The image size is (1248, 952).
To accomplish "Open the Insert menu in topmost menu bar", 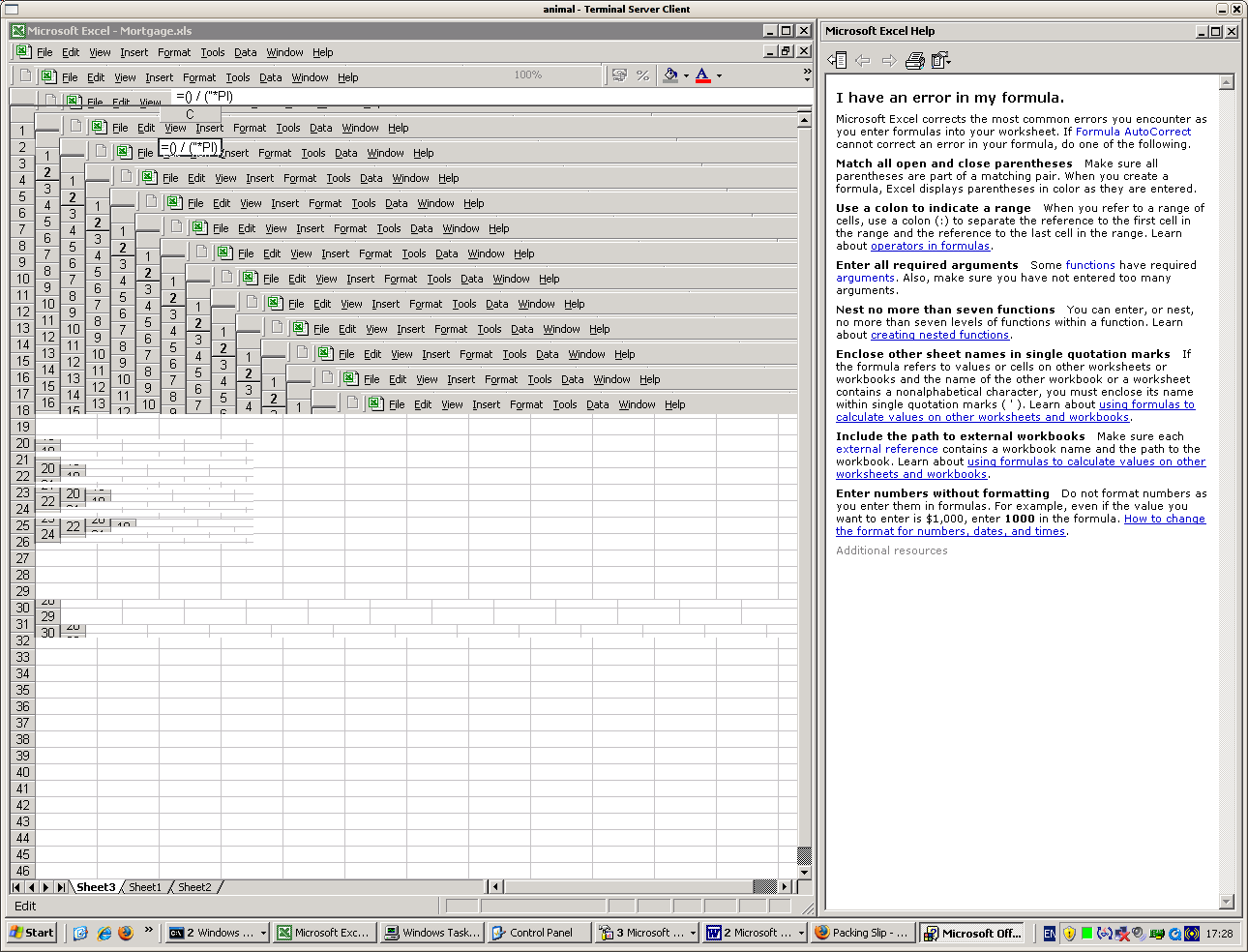I will point(134,52).
